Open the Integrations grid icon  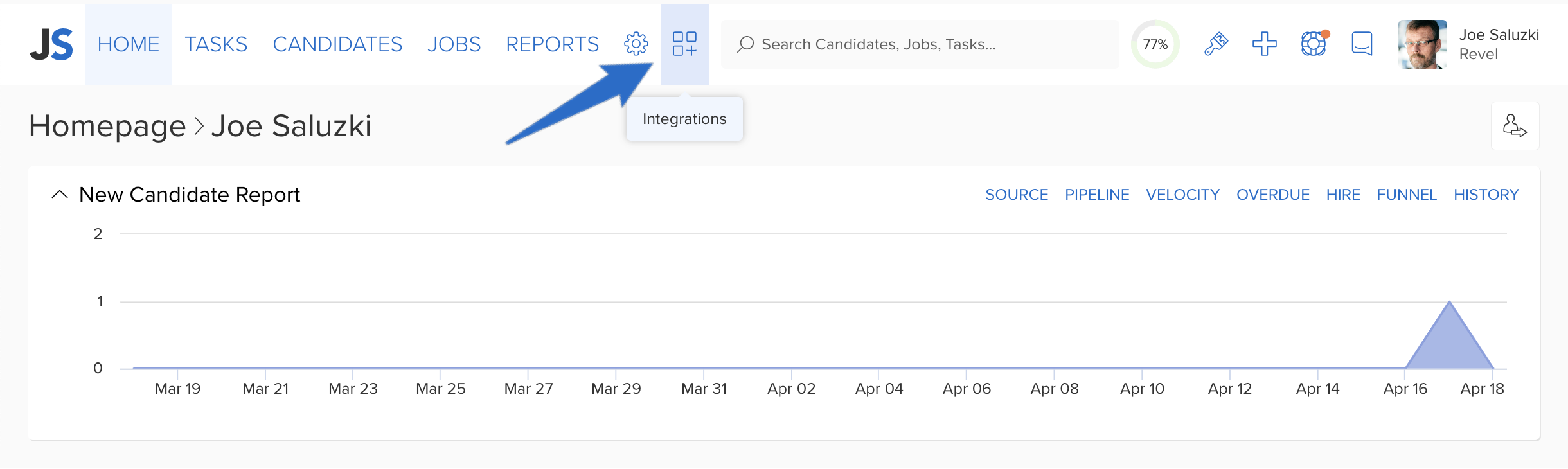pyautogui.click(x=684, y=44)
